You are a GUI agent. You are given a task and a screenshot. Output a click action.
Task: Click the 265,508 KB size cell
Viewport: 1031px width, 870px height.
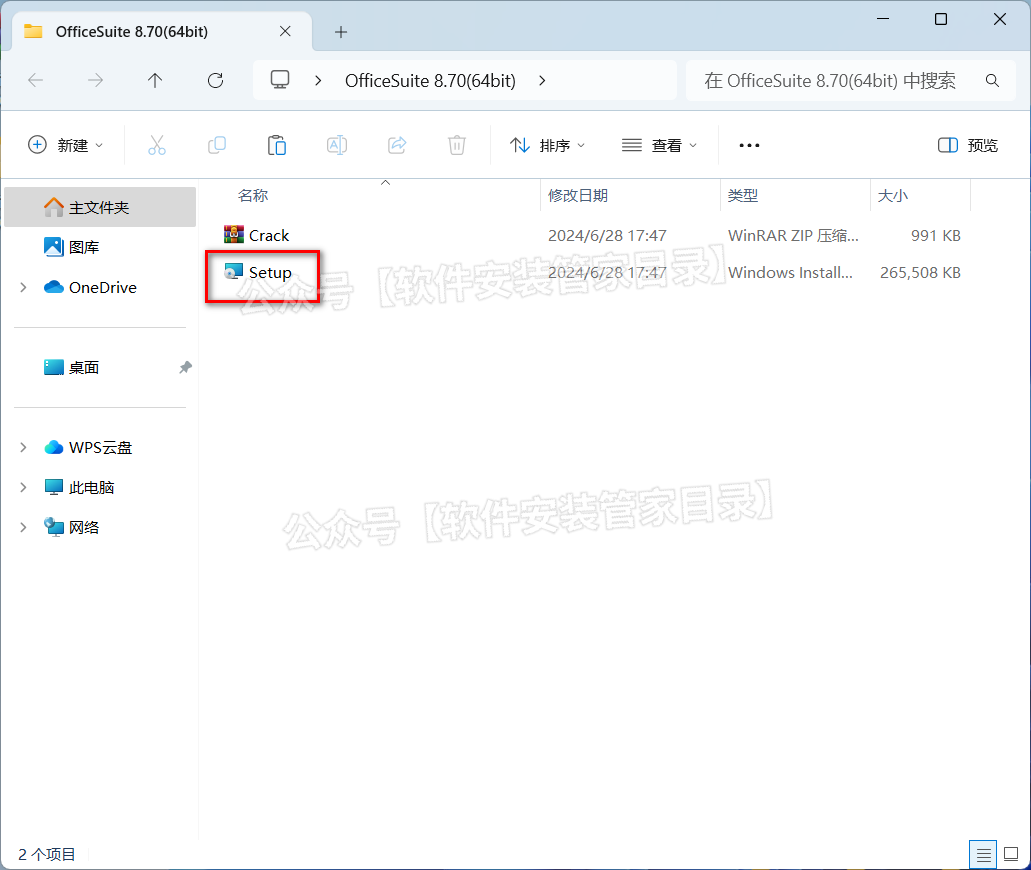(921, 272)
